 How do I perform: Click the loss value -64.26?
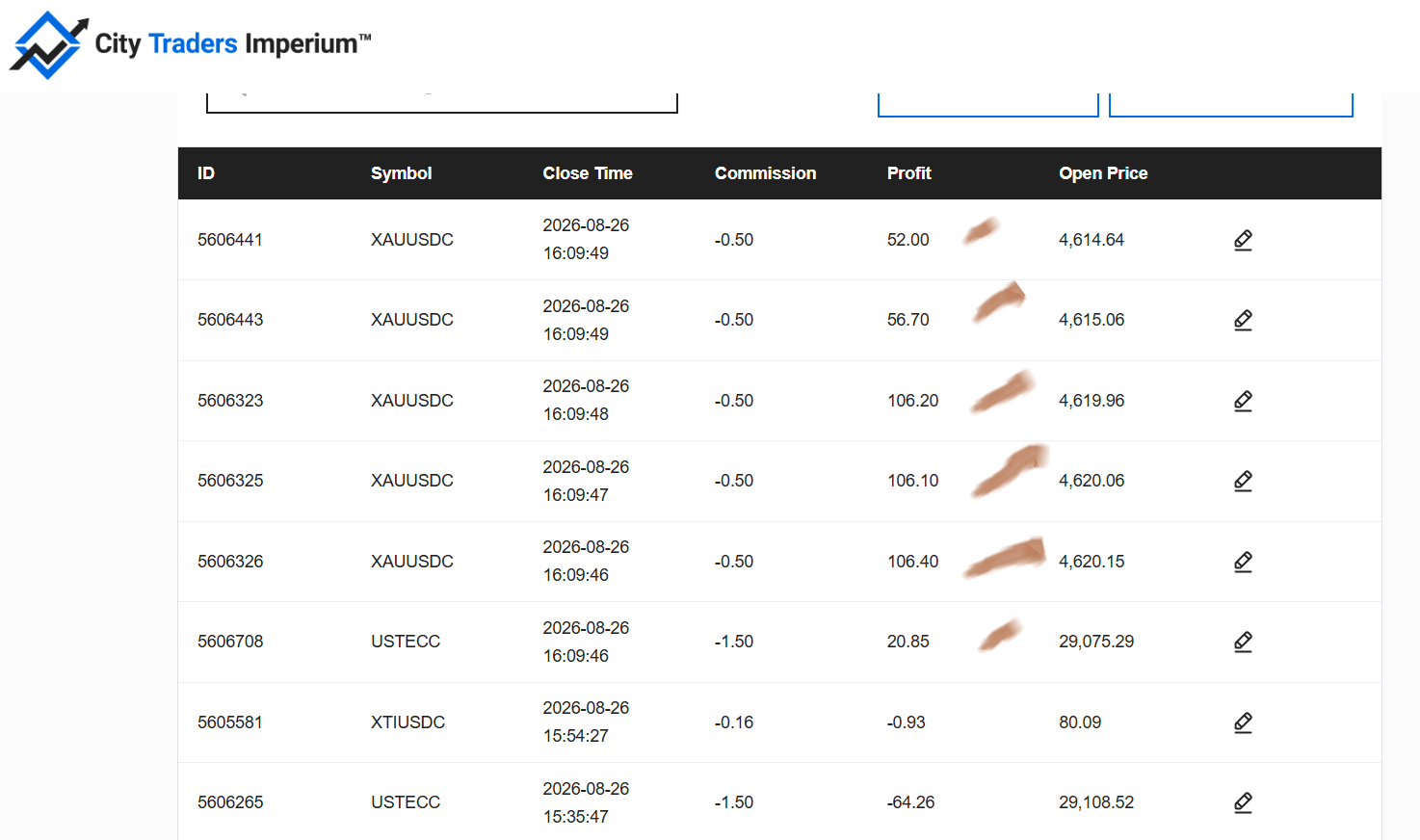click(x=911, y=802)
